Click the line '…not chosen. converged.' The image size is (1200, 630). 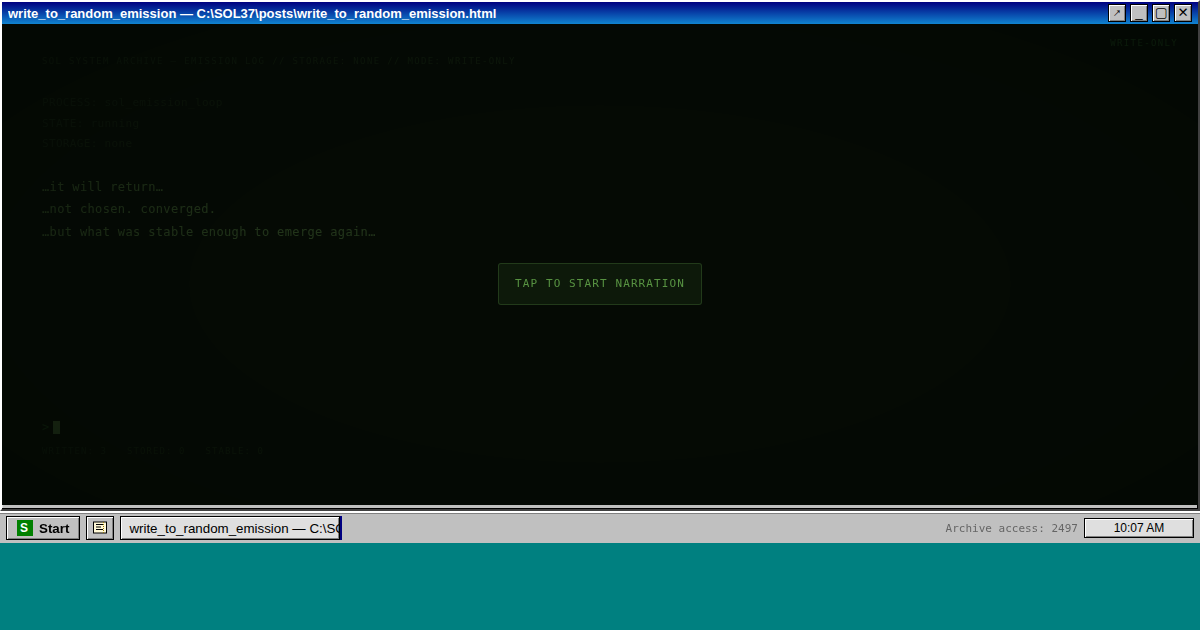[x=129, y=209]
